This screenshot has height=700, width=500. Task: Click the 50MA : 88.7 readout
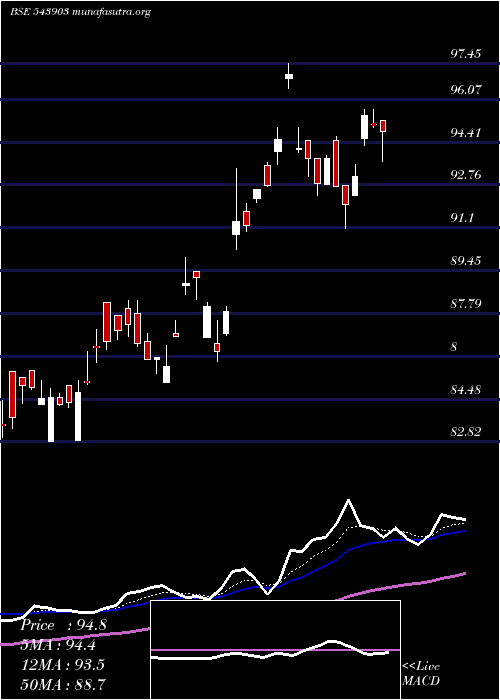click(62, 684)
